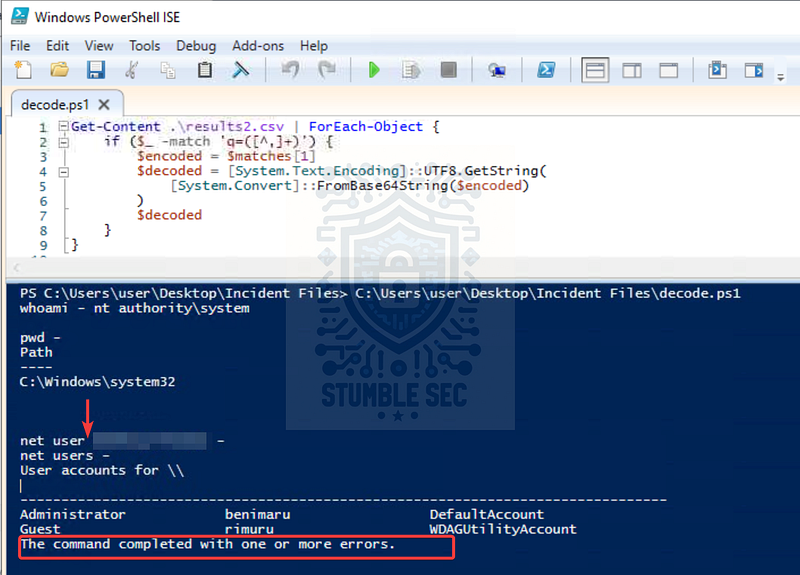Click line number 5 in script gutter
The image size is (800, 575).
click(43, 187)
